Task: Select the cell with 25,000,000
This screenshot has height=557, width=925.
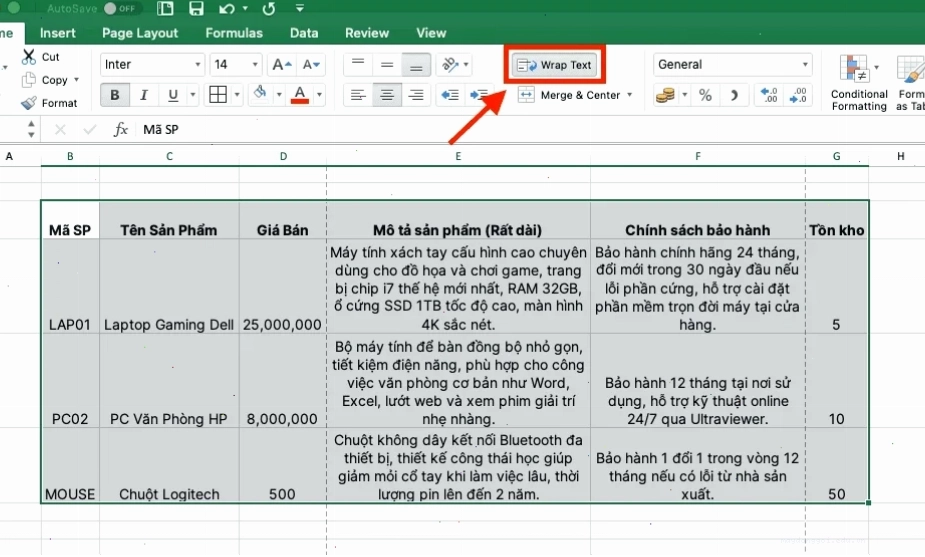Action: point(282,286)
